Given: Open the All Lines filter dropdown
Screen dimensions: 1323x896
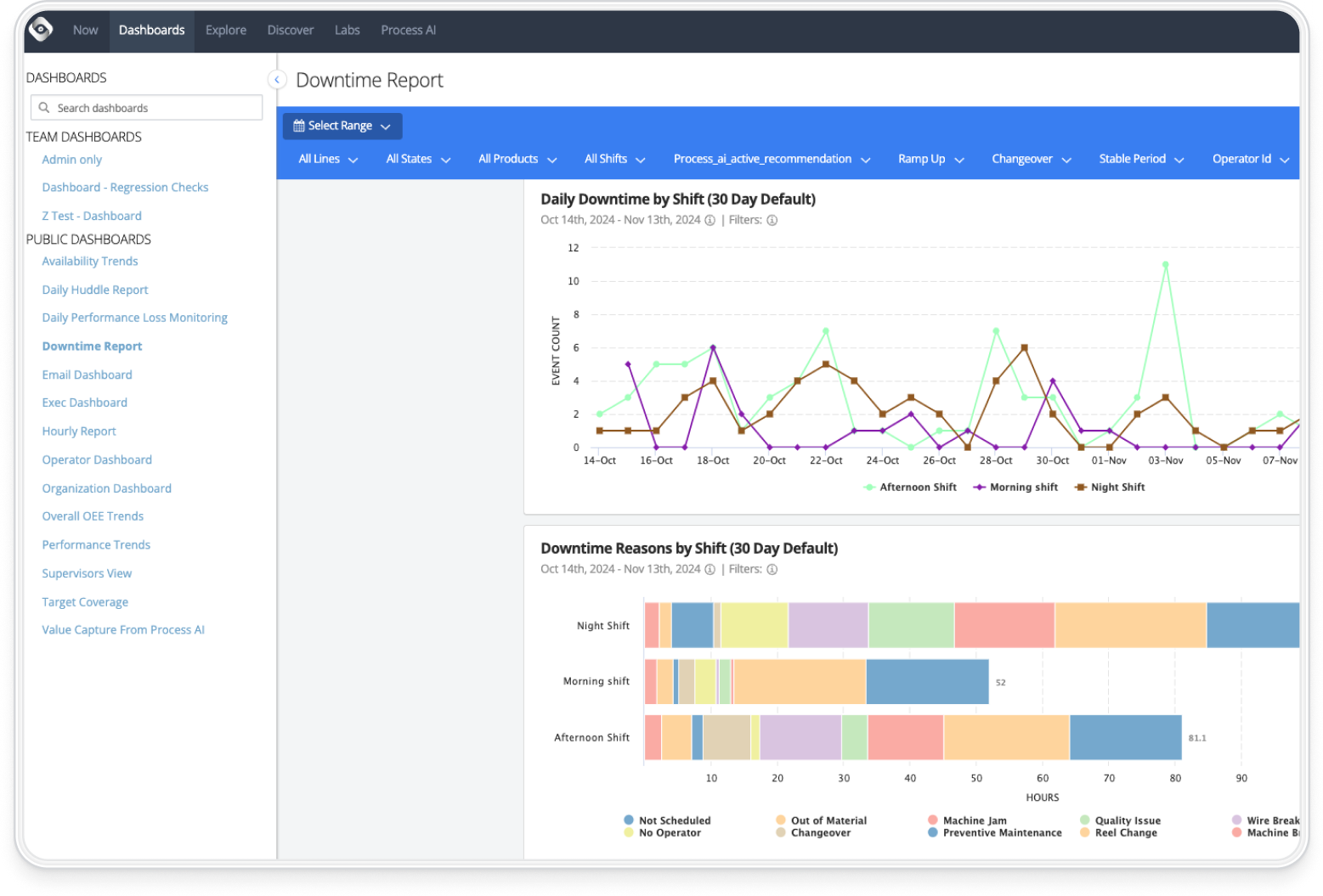Looking at the screenshot, I should tap(327, 159).
